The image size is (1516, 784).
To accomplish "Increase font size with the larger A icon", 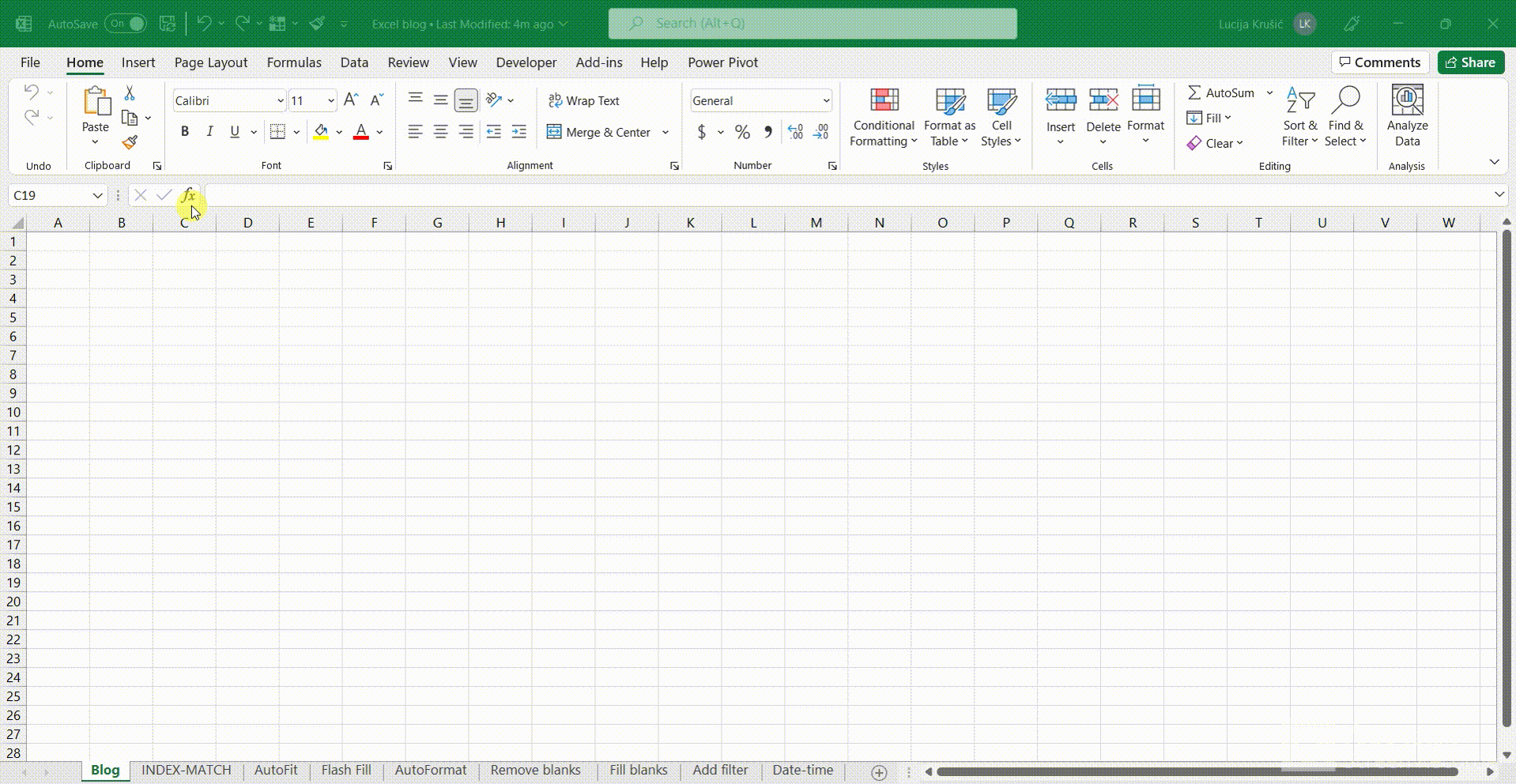I will (351, 100).
